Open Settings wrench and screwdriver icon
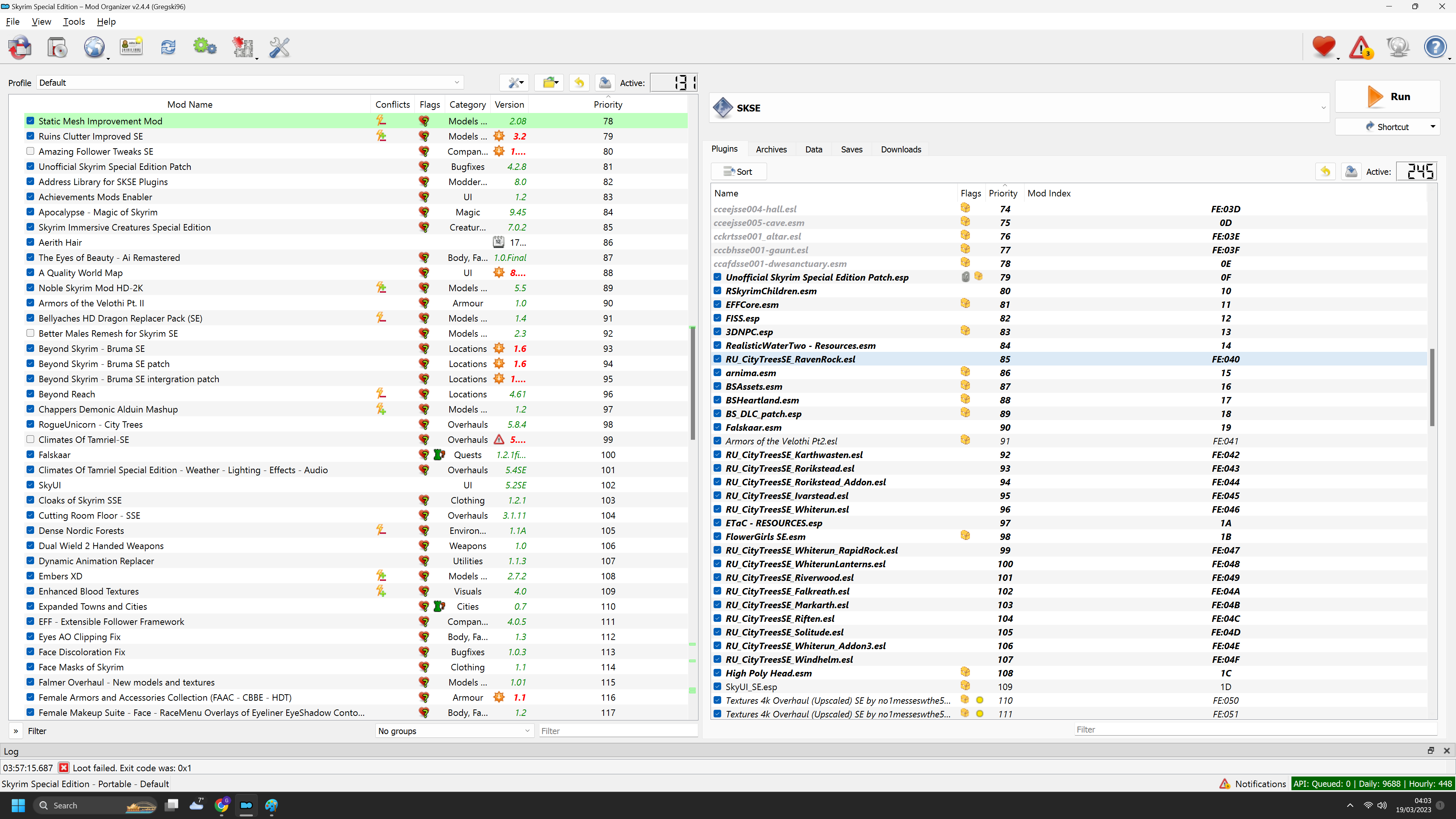 [x=279, y=47]
